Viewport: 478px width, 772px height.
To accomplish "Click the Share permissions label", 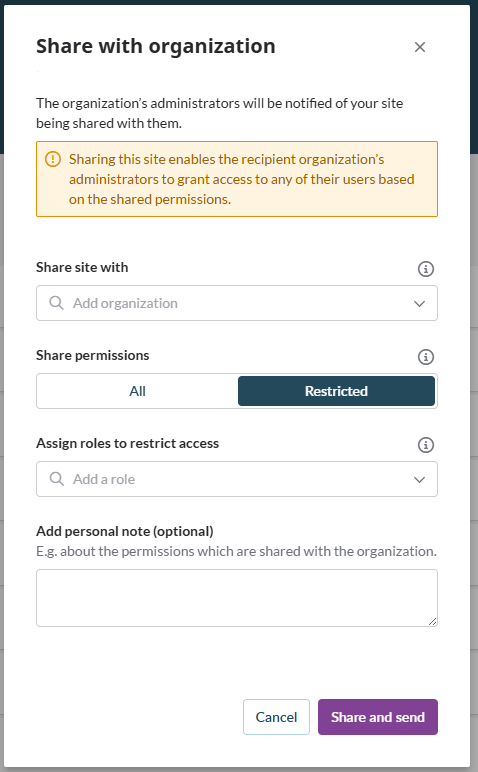I will point(93,355).
